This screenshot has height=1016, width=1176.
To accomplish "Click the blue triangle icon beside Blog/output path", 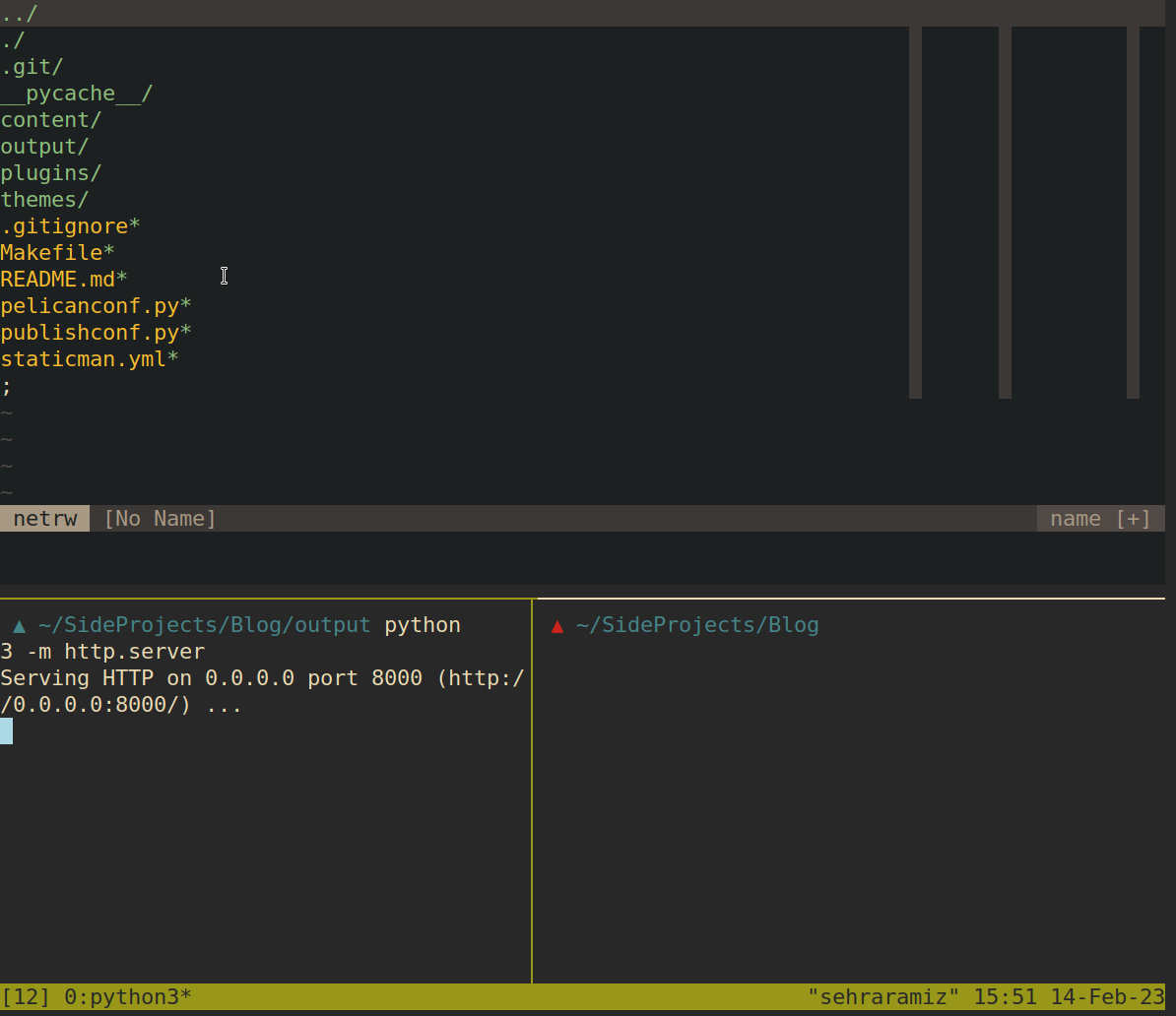I will [17, 624].
